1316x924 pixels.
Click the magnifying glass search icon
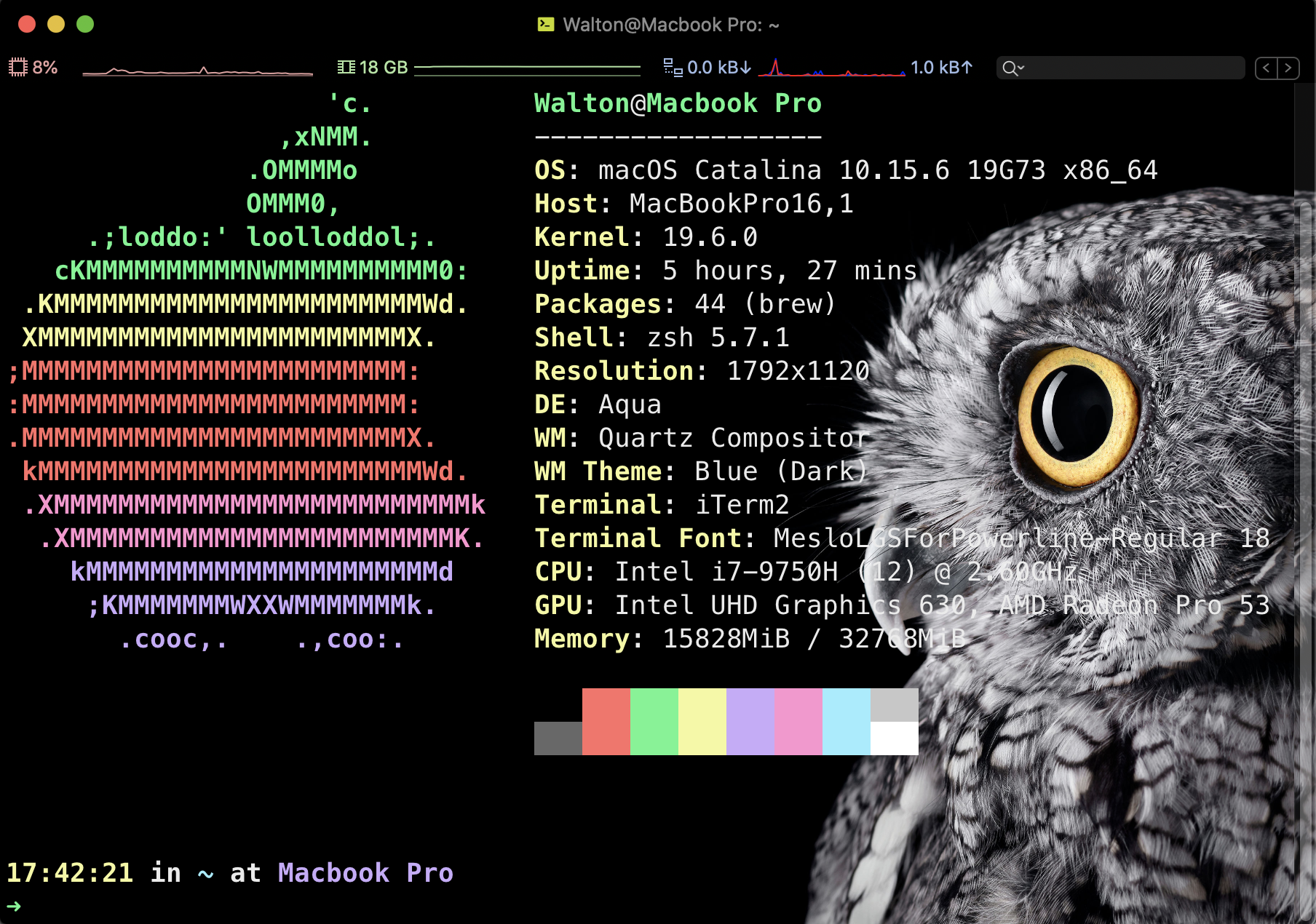click(x=1009, y=68)
